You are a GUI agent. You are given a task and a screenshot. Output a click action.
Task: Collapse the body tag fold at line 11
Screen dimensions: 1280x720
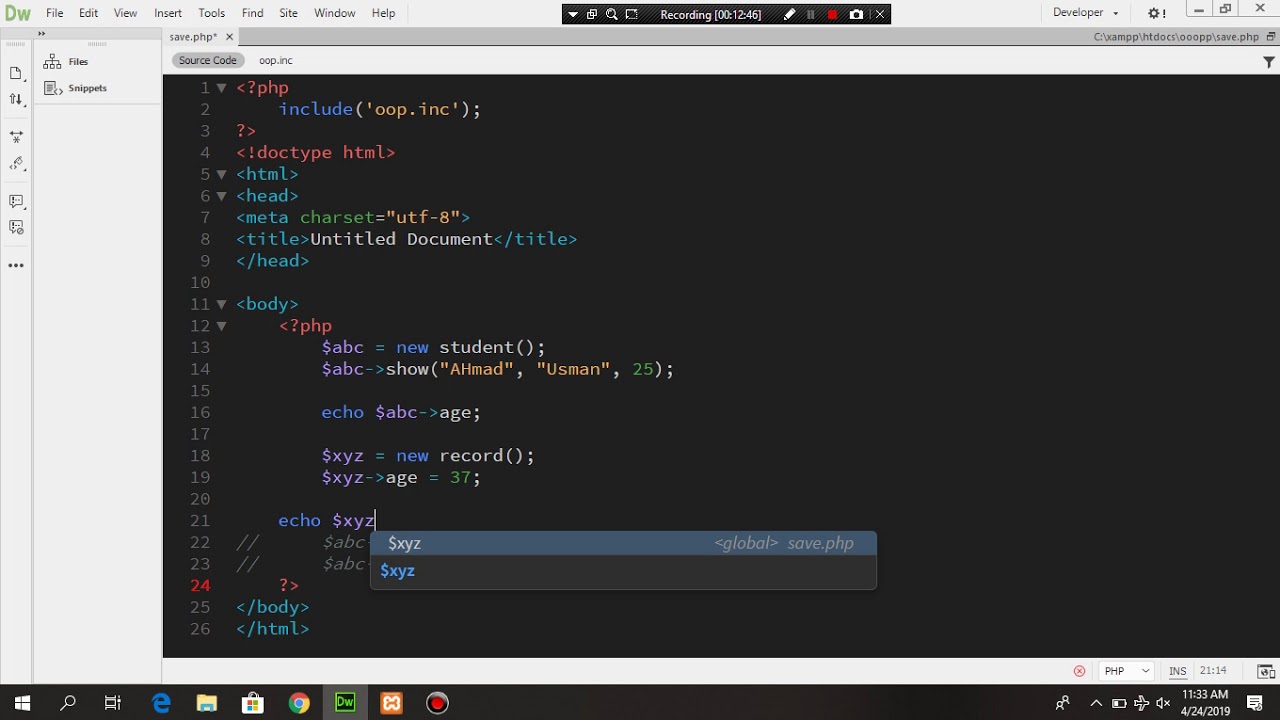(221, 304)
